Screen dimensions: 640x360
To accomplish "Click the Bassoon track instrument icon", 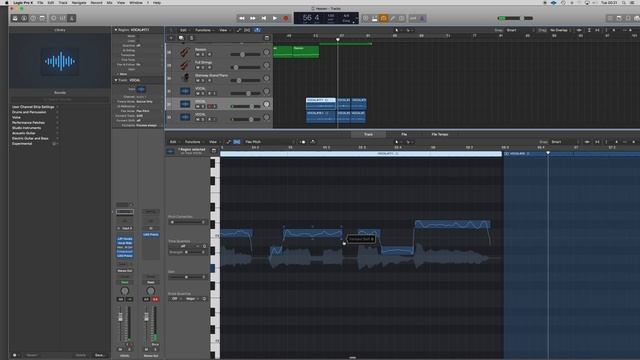I will [185, 52].
